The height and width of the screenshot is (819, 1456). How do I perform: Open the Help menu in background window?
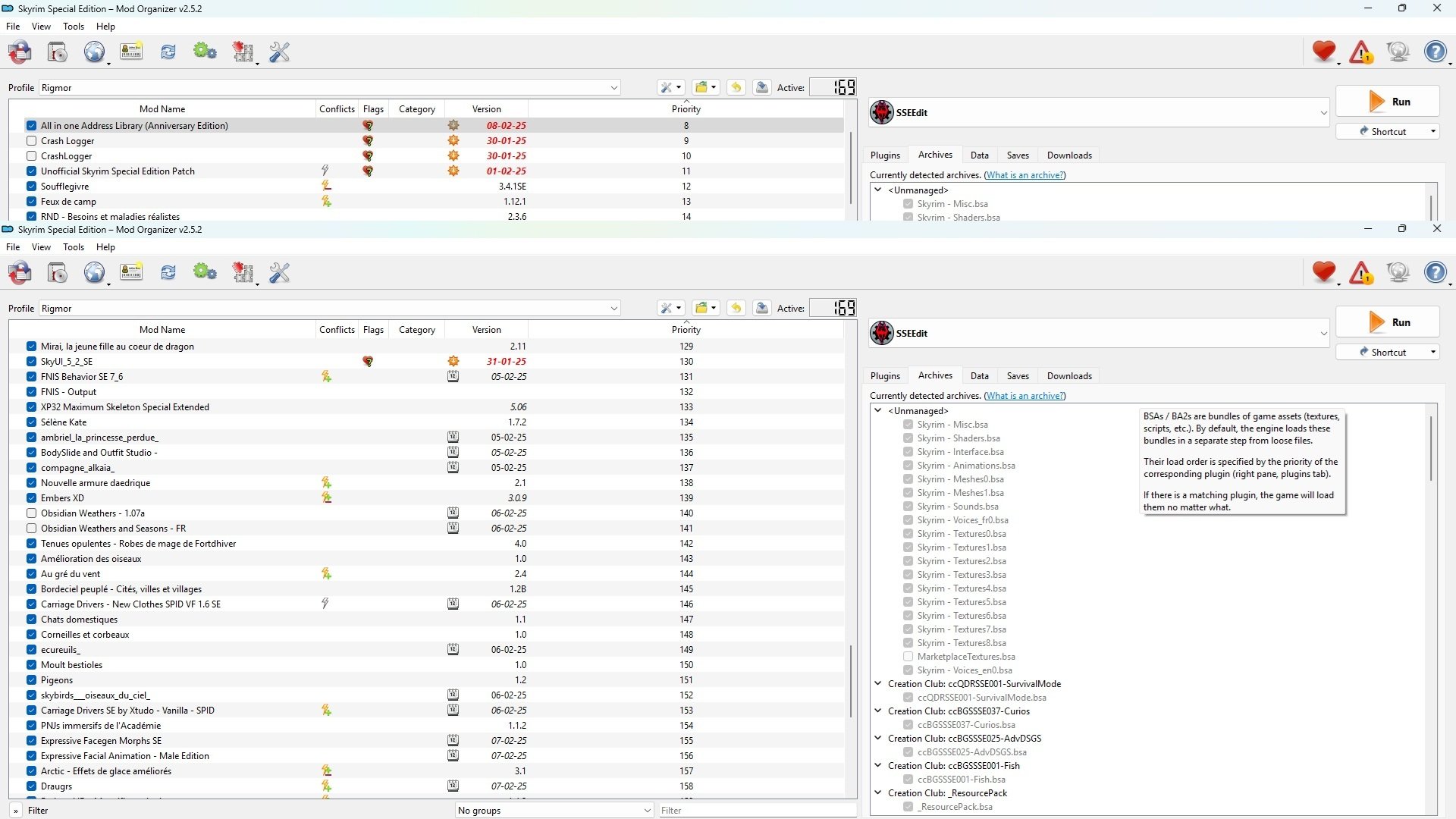105,27
